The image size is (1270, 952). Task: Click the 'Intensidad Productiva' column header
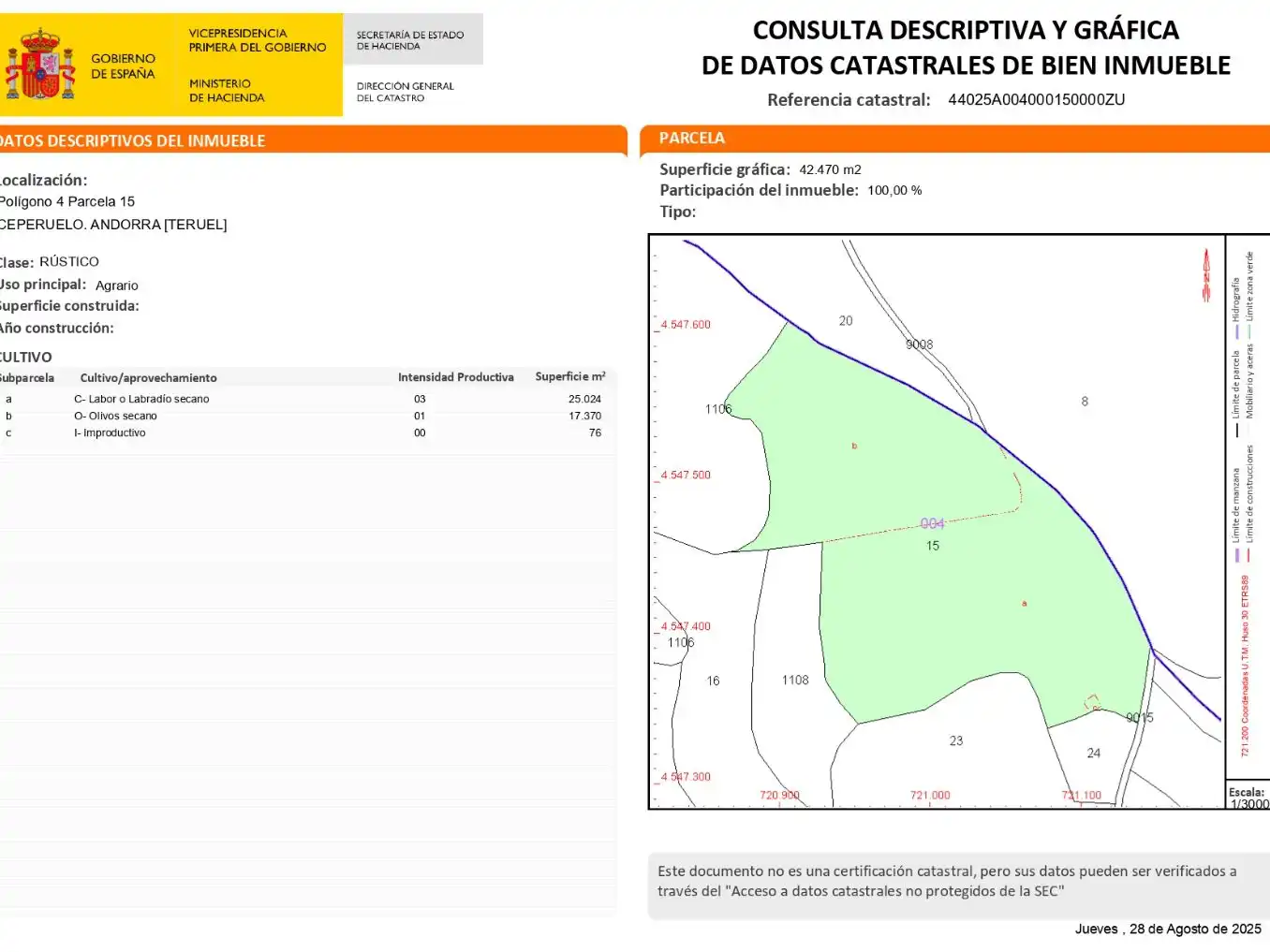(x=456, y=377)
